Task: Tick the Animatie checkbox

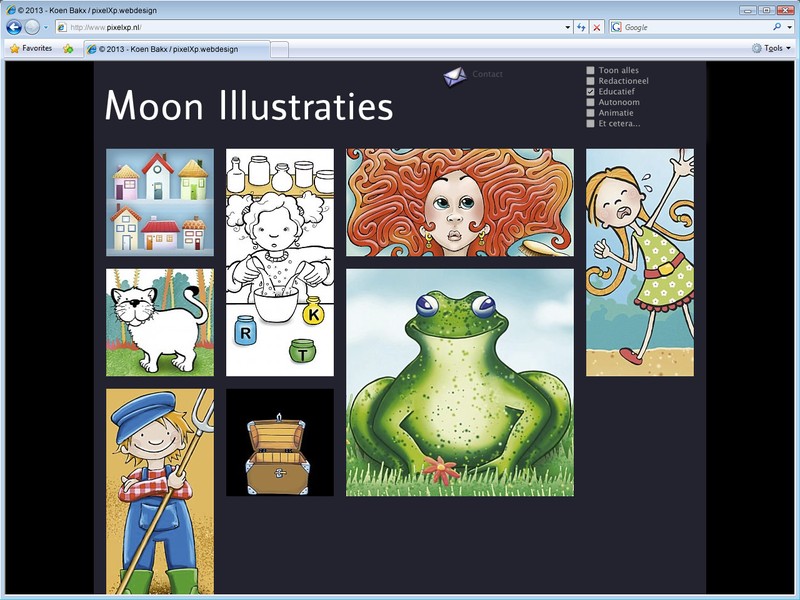Action: [x=591, y=113]
